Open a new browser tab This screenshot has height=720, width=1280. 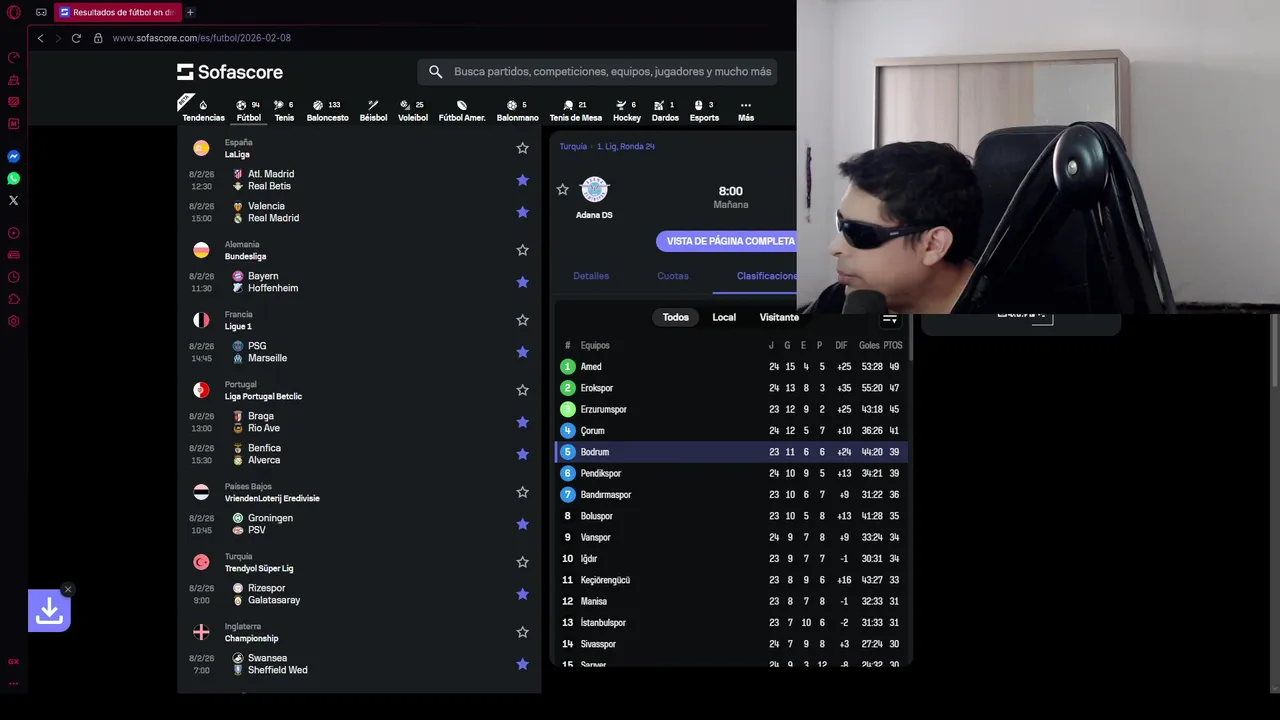tap(190, 12)
